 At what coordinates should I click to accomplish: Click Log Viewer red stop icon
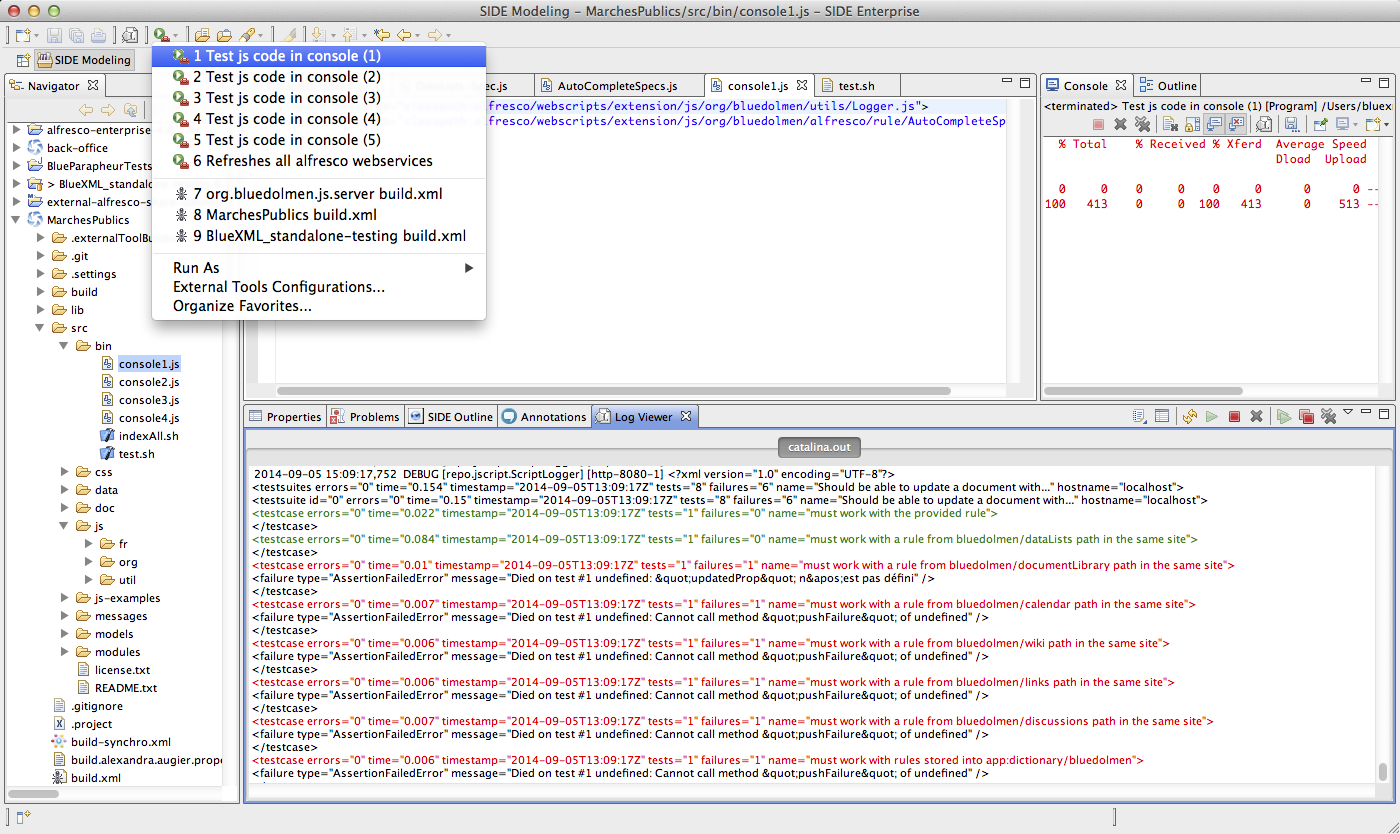pyautogui.click(x=1234, y=416)
